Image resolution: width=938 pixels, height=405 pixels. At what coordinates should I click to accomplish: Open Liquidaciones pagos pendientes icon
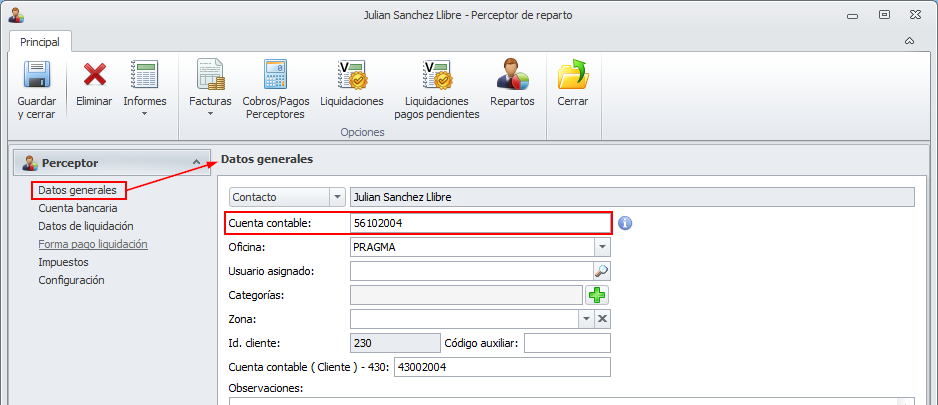pos(437,75)
